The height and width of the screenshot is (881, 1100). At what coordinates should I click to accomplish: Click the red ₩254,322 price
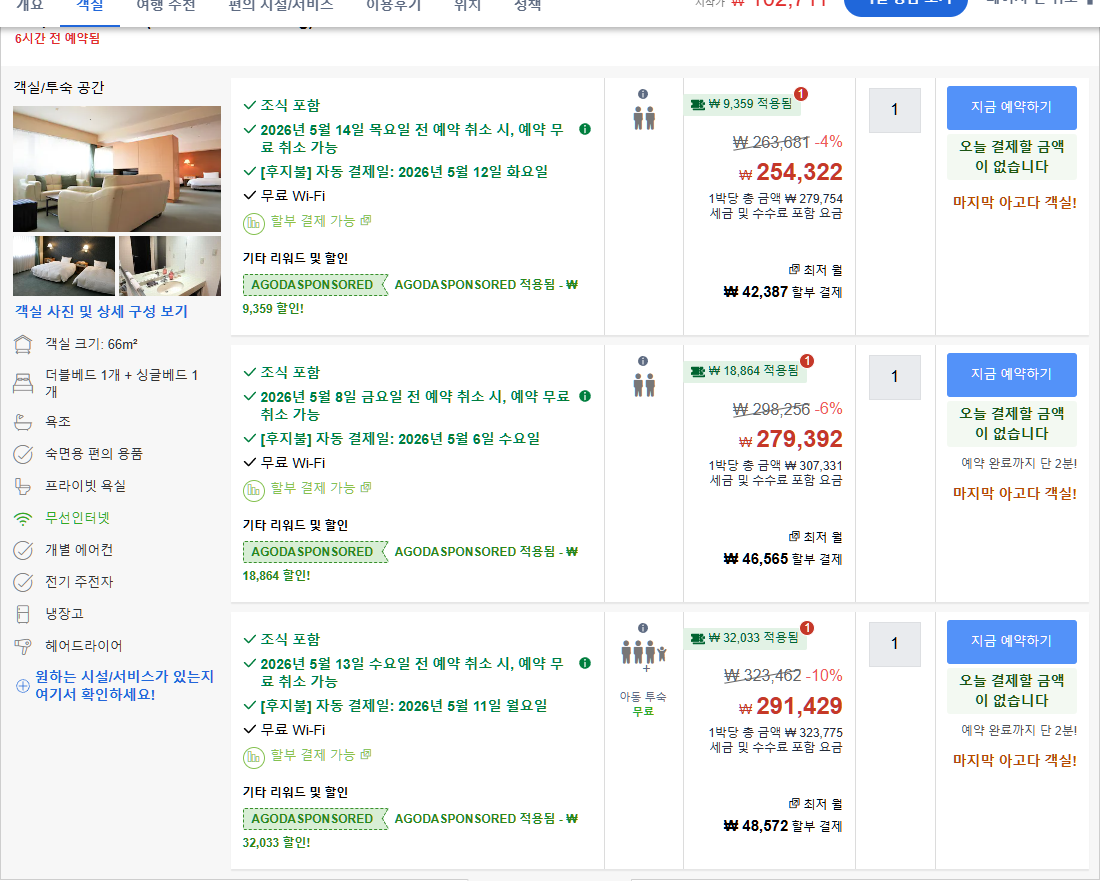pos(791,172)
